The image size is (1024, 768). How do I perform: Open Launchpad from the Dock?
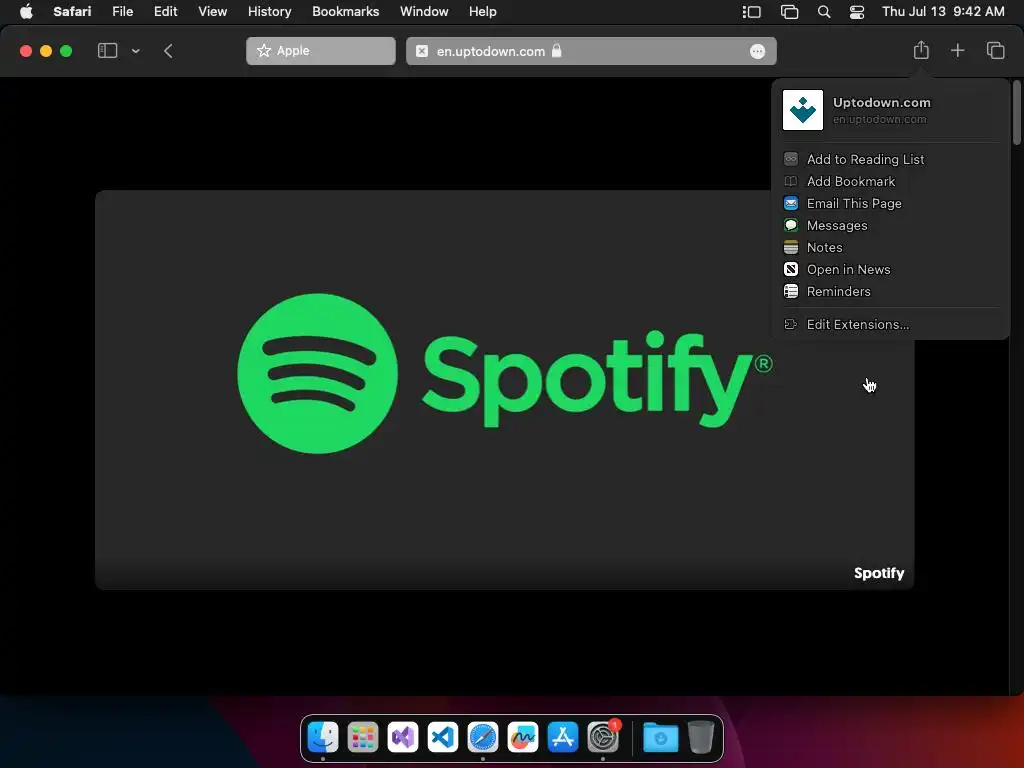362,738
